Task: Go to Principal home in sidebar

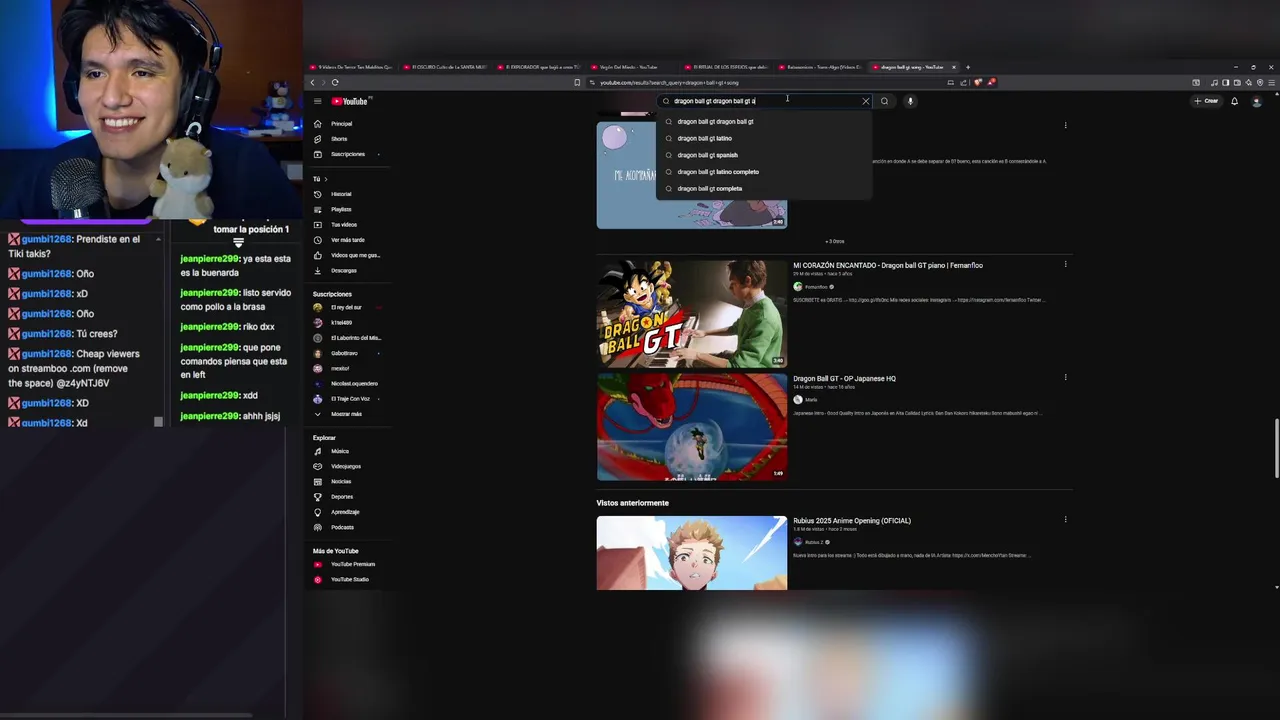Action: 341,124
